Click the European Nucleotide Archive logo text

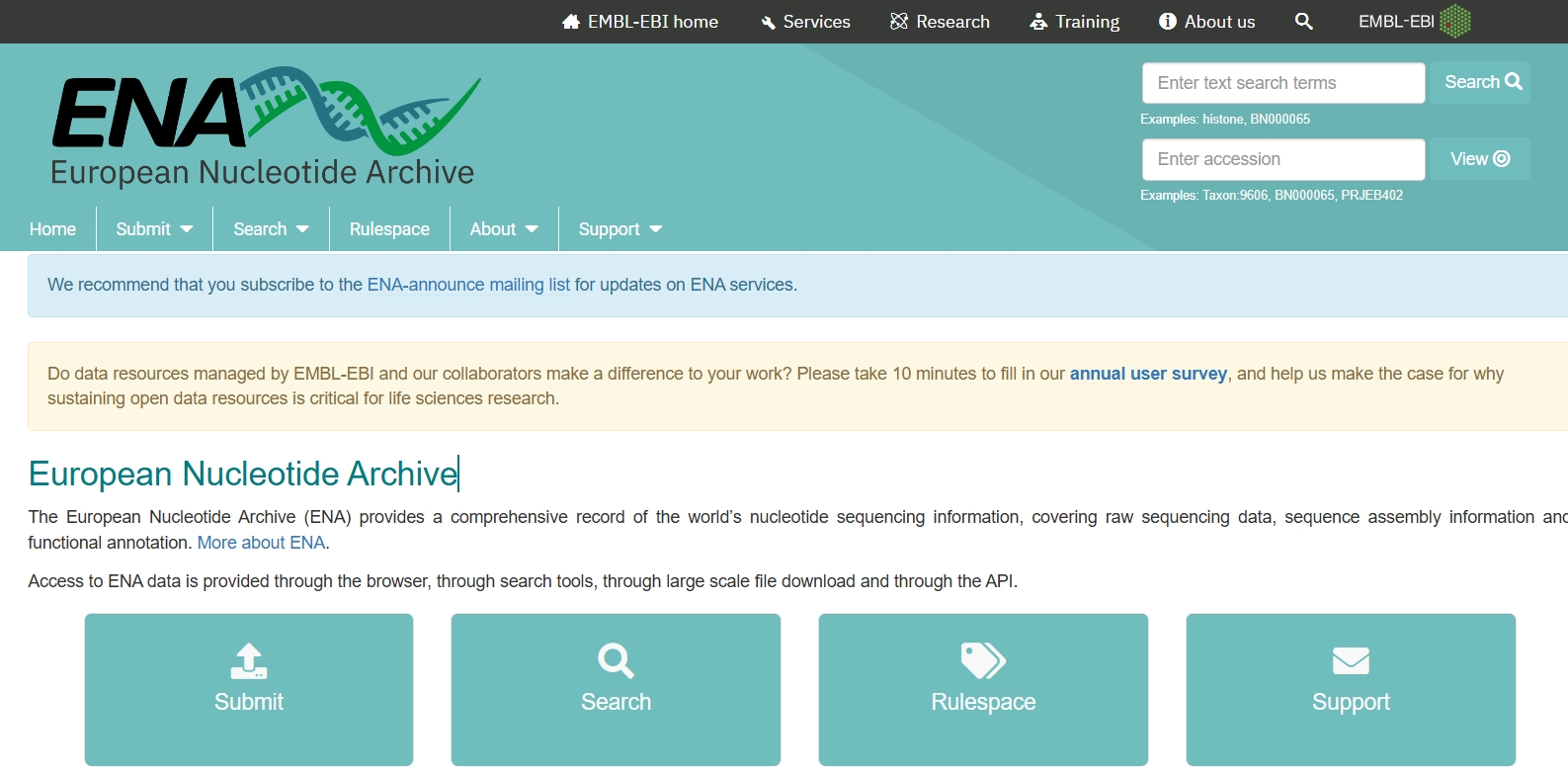262,172
